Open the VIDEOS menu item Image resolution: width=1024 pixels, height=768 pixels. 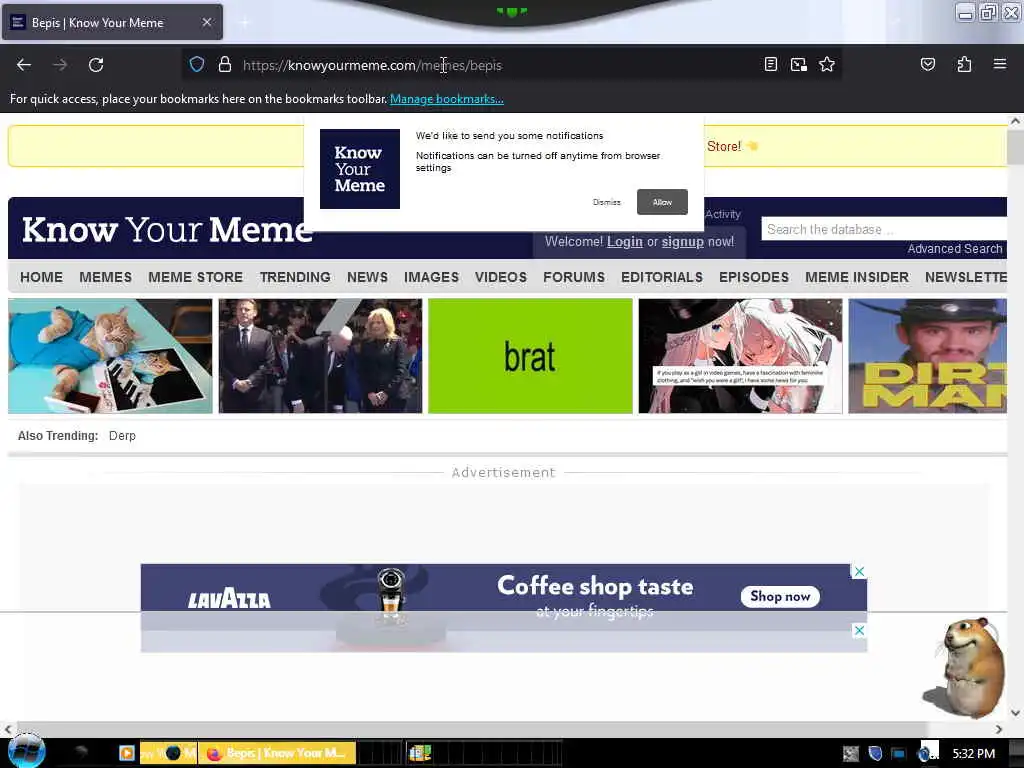coord(501,277)
